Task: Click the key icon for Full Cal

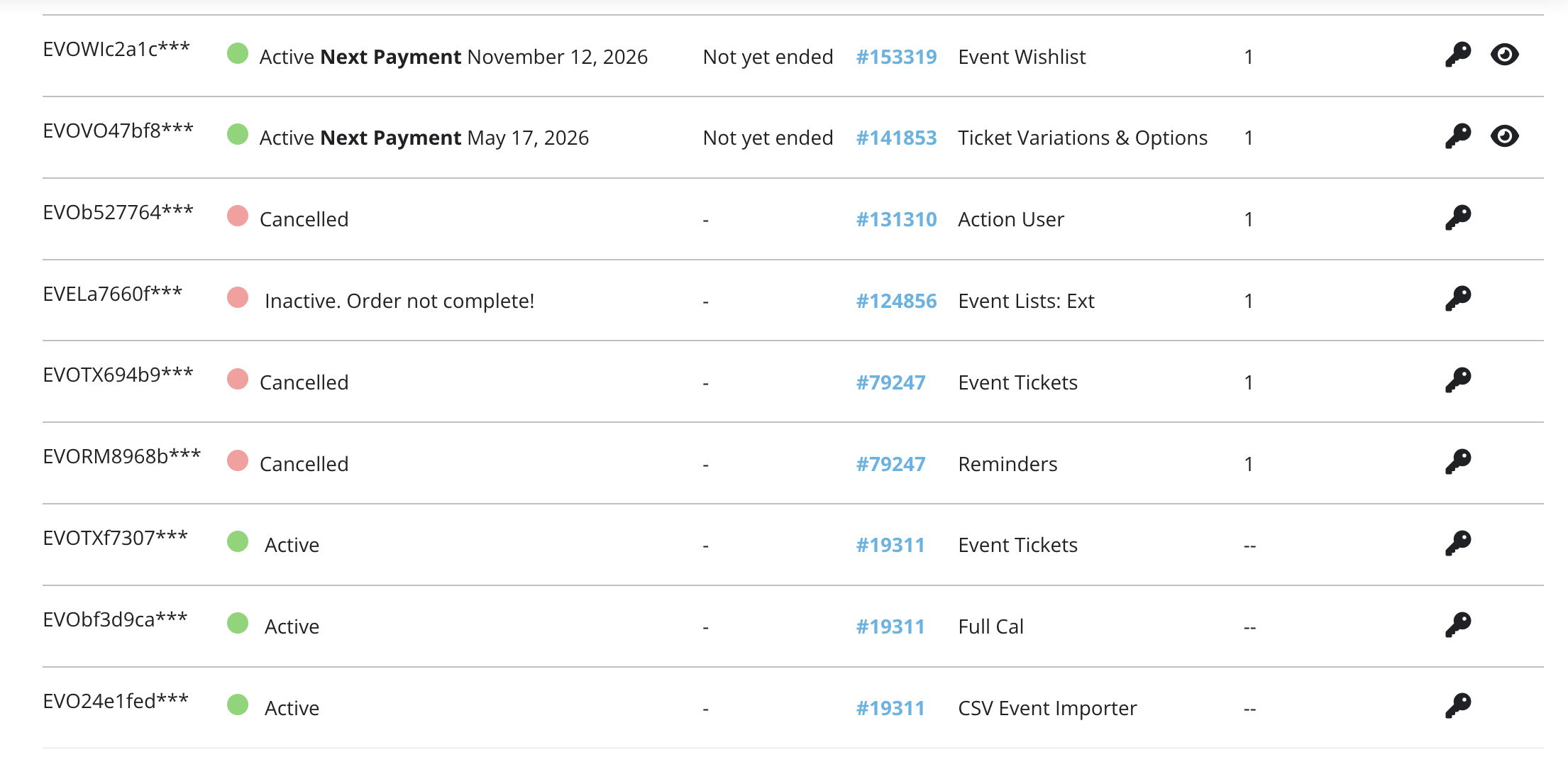Action: (x=1458, y=625)
